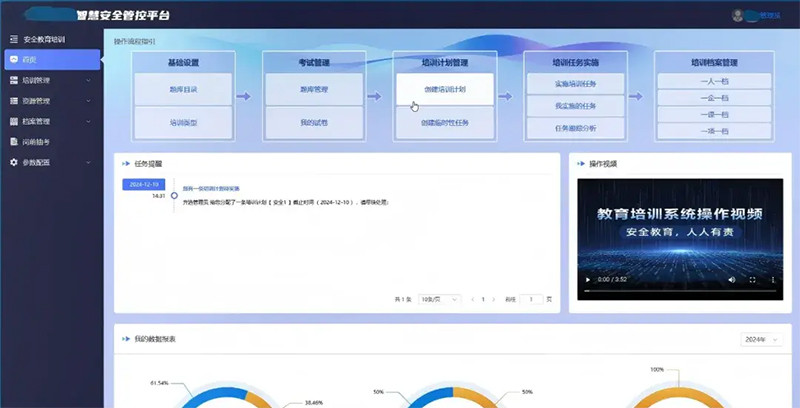Expand the 参数配置 submenu chevron
This screenshot has width=800, height=408.
[x=88, y=162]
